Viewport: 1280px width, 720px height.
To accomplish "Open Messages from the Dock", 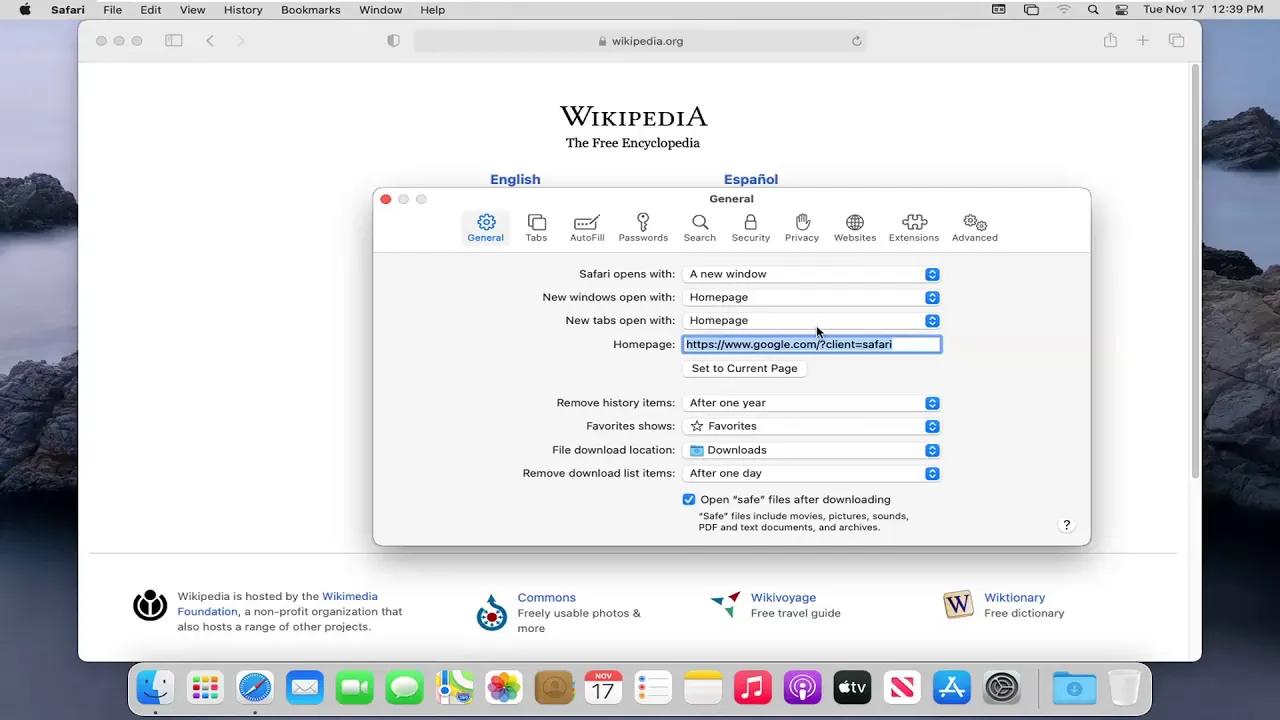I will coord(404,688).
